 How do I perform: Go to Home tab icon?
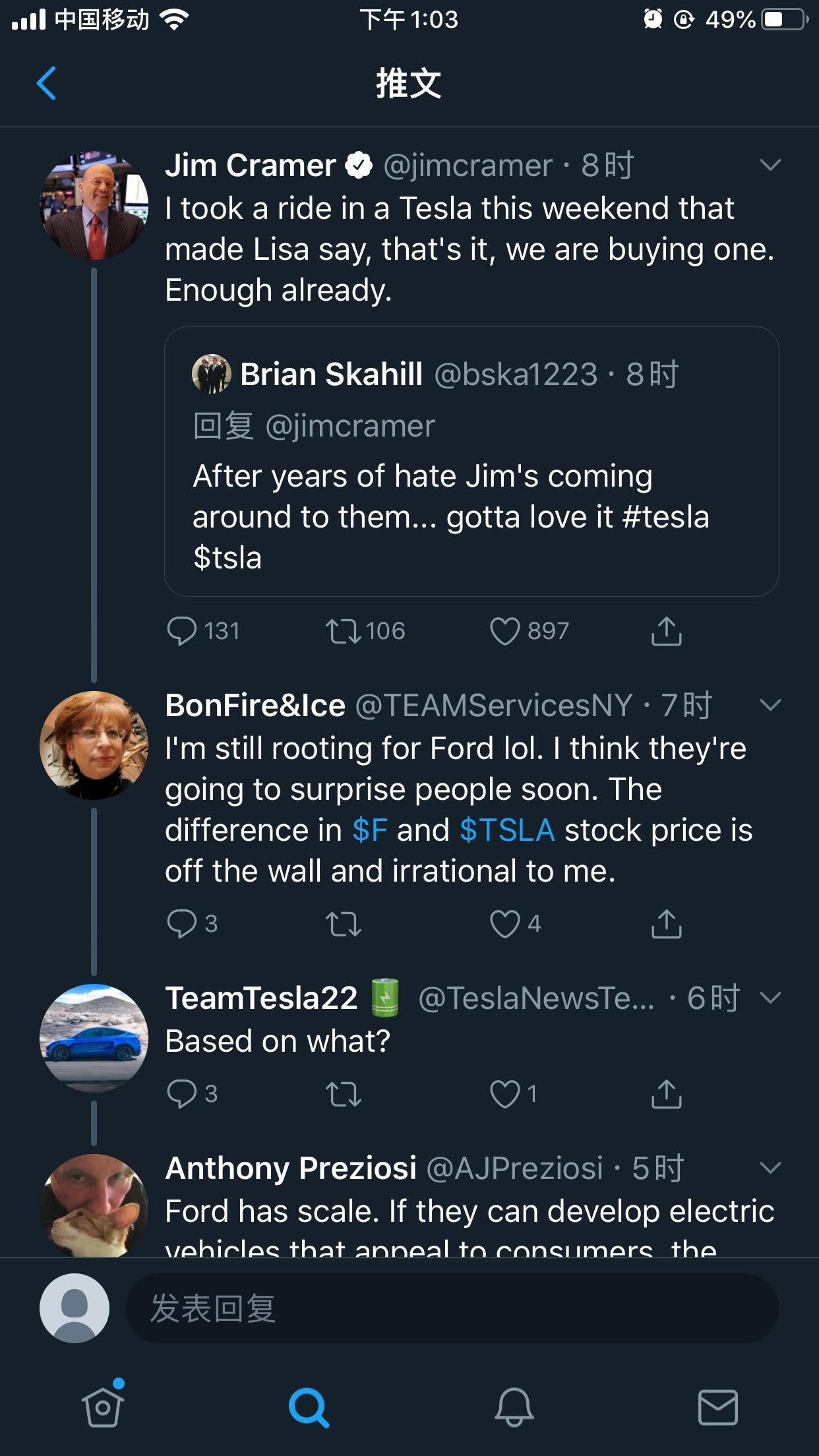[x=103, y=1406]
